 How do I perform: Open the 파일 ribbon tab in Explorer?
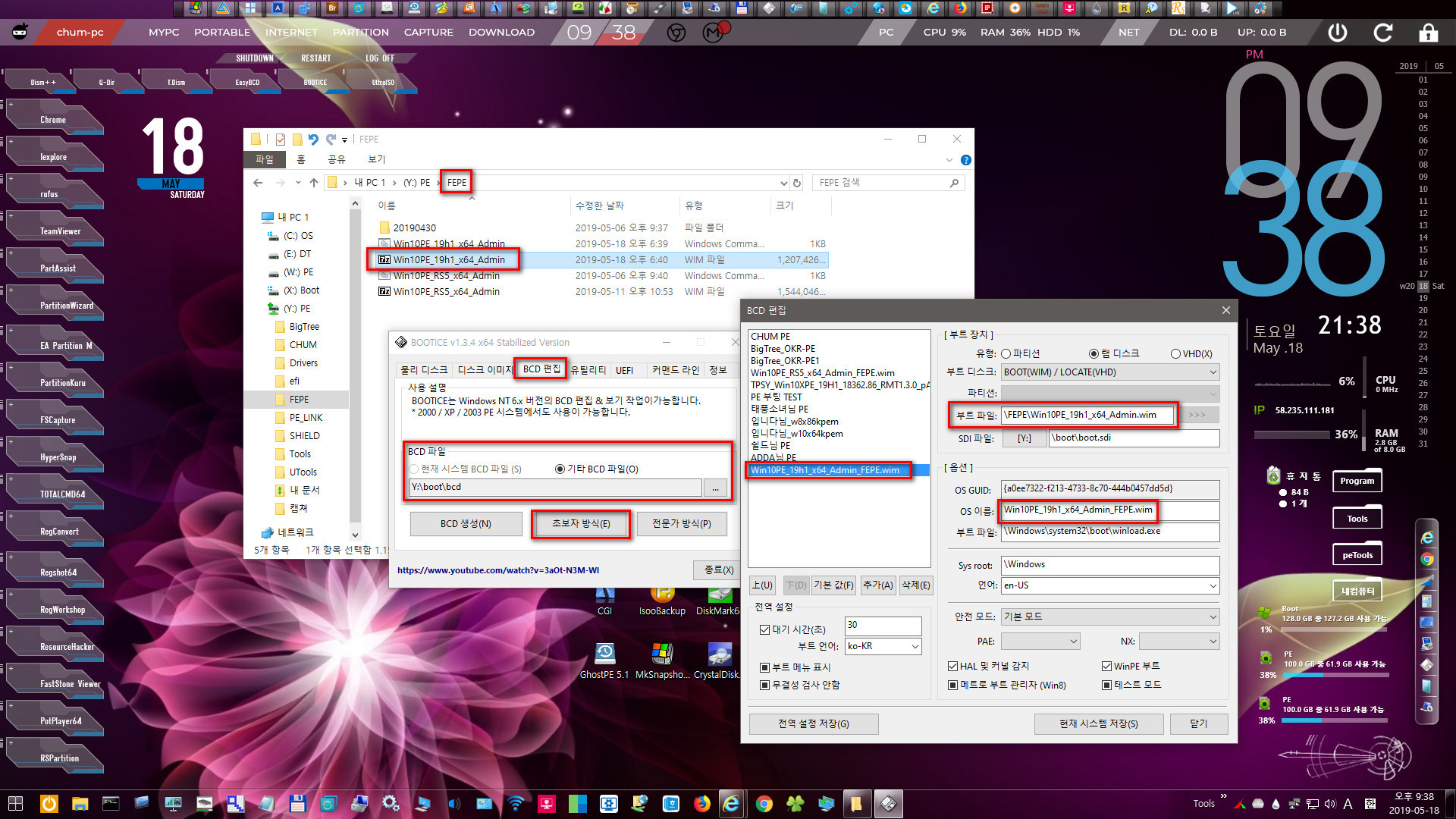click(265, 159)
